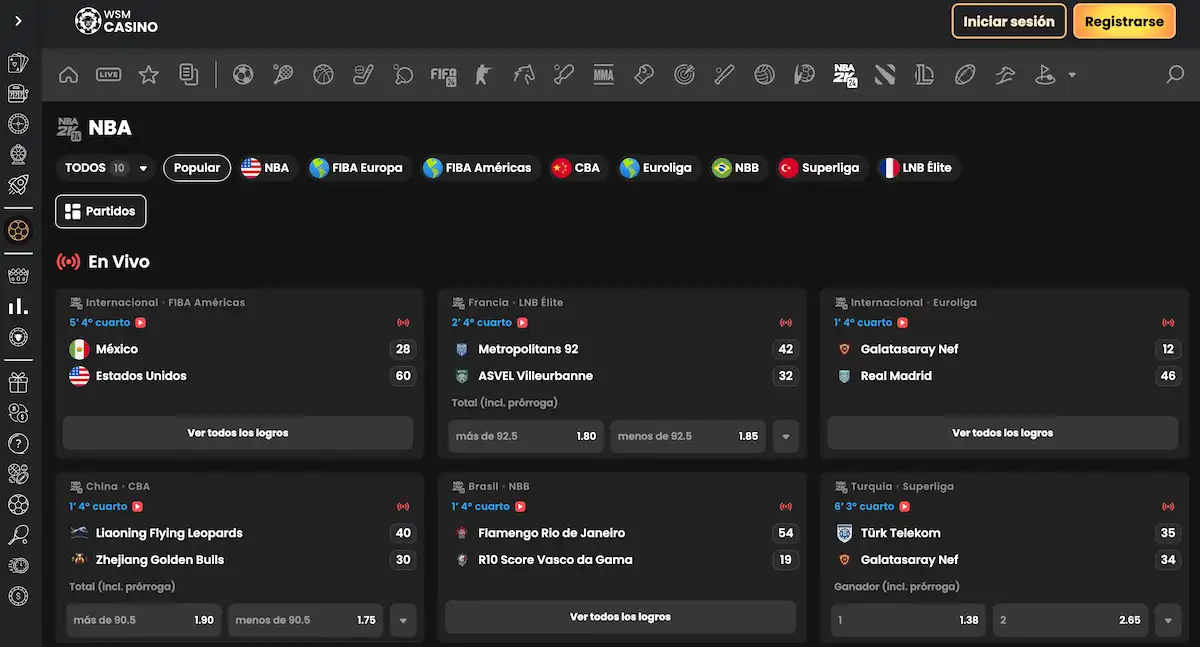Open the cards casino games icon in sidebar
Image resolution: width=1200 pixels, height=647 pixels.
pos(18,63)
